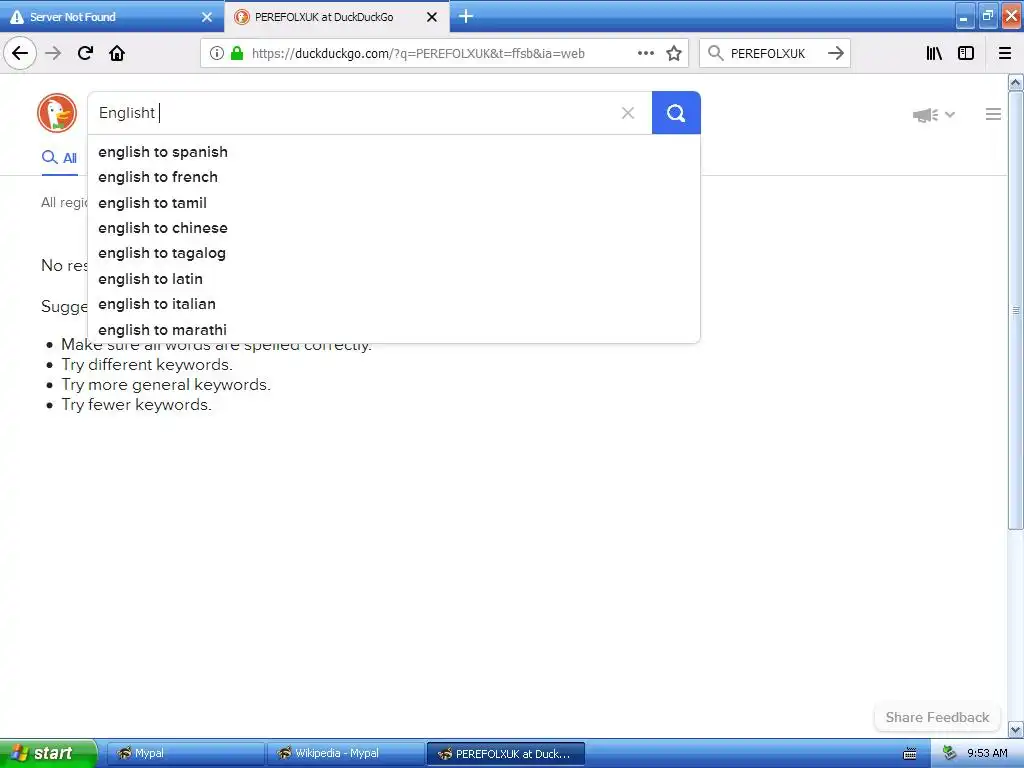Viewport: 1024px width, 768px height.
Task: Open DuckDuckGo side menu hamburger
Action: click(x=993, y=114)
